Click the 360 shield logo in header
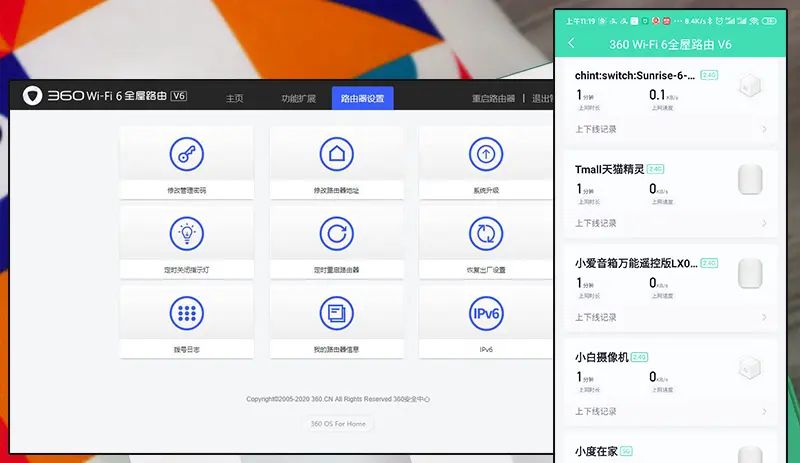800x463 pixels. (x=32, y=95)
